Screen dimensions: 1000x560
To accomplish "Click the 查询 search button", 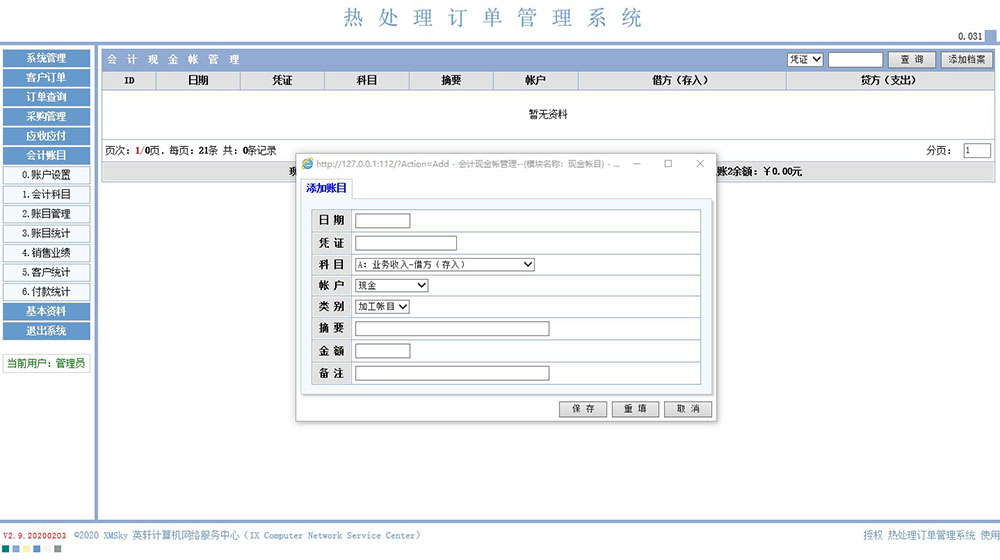I will pos(912,60).
